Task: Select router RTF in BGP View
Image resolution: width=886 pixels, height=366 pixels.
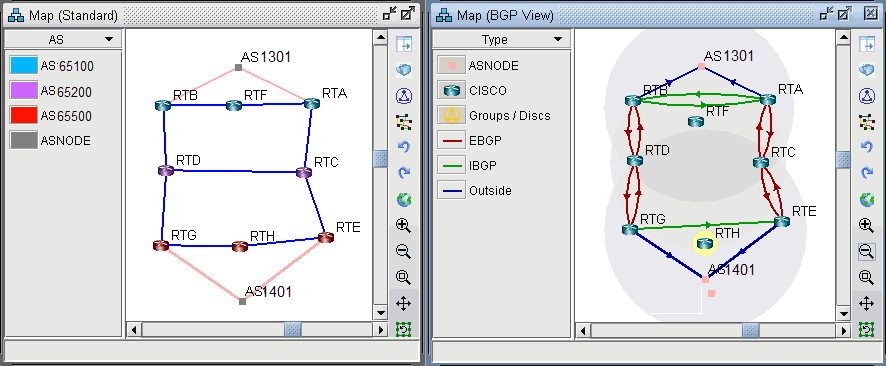Action: click(x=696, y=121)
